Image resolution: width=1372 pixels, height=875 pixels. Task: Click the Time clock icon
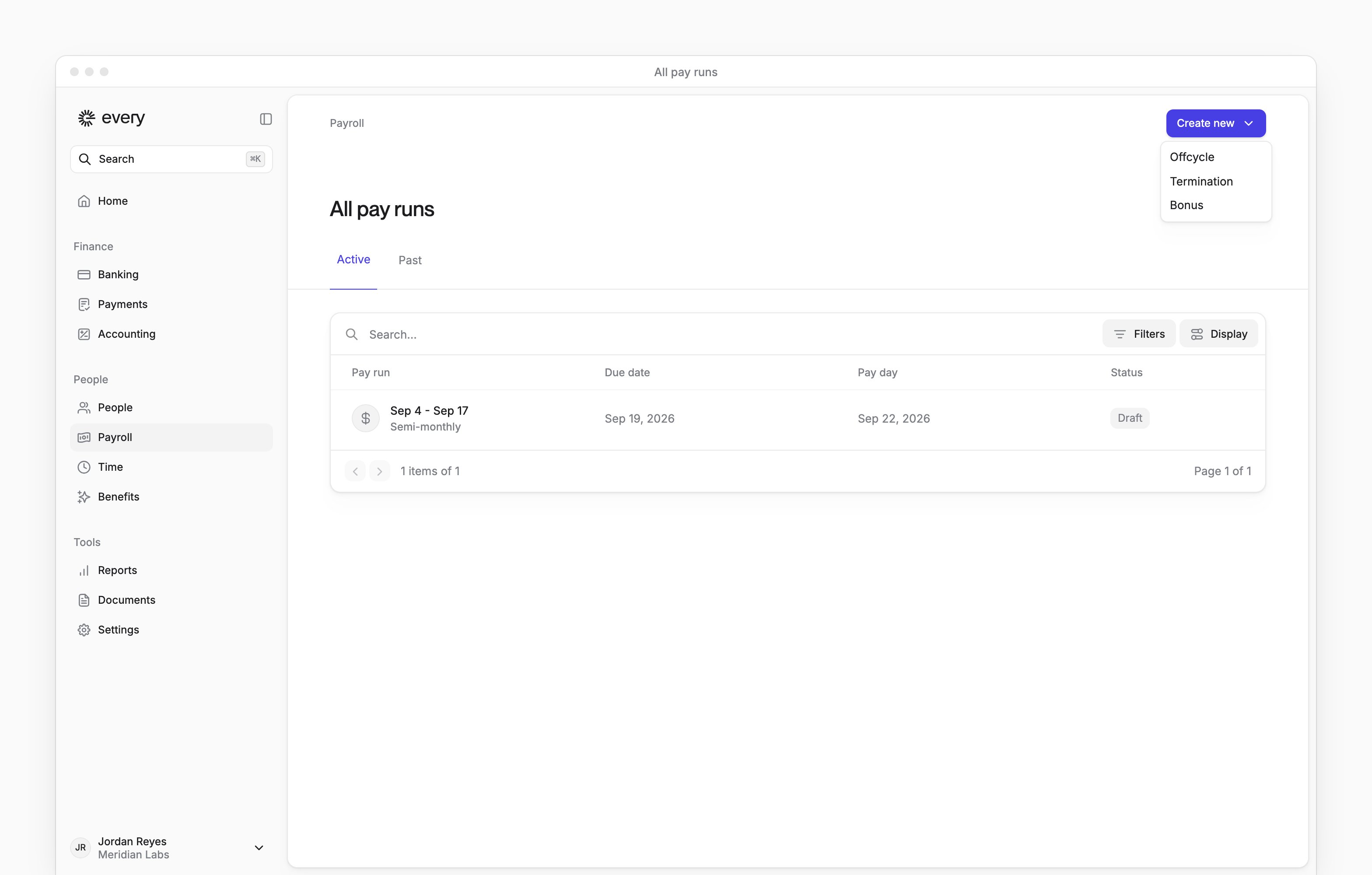tap(84, 467)
